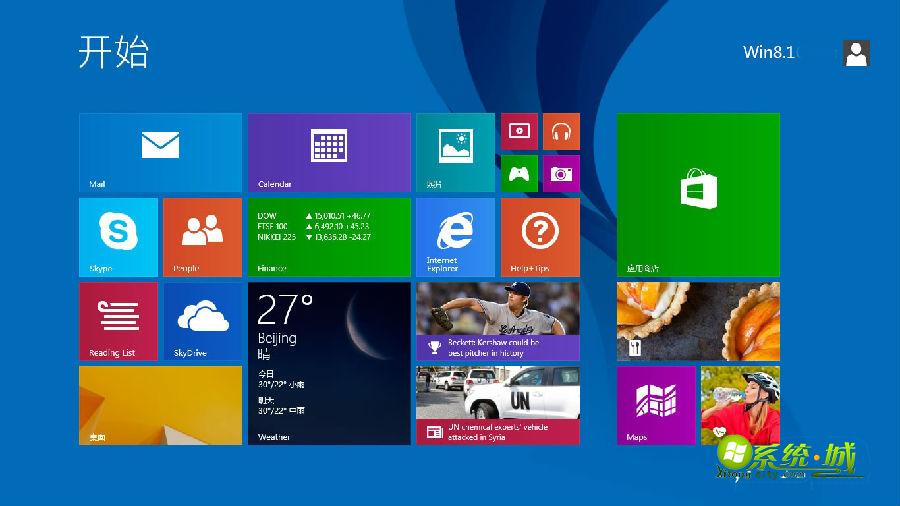Launch the Xbox Games controller tile
900x506 pixels.
tap(519, 173)
